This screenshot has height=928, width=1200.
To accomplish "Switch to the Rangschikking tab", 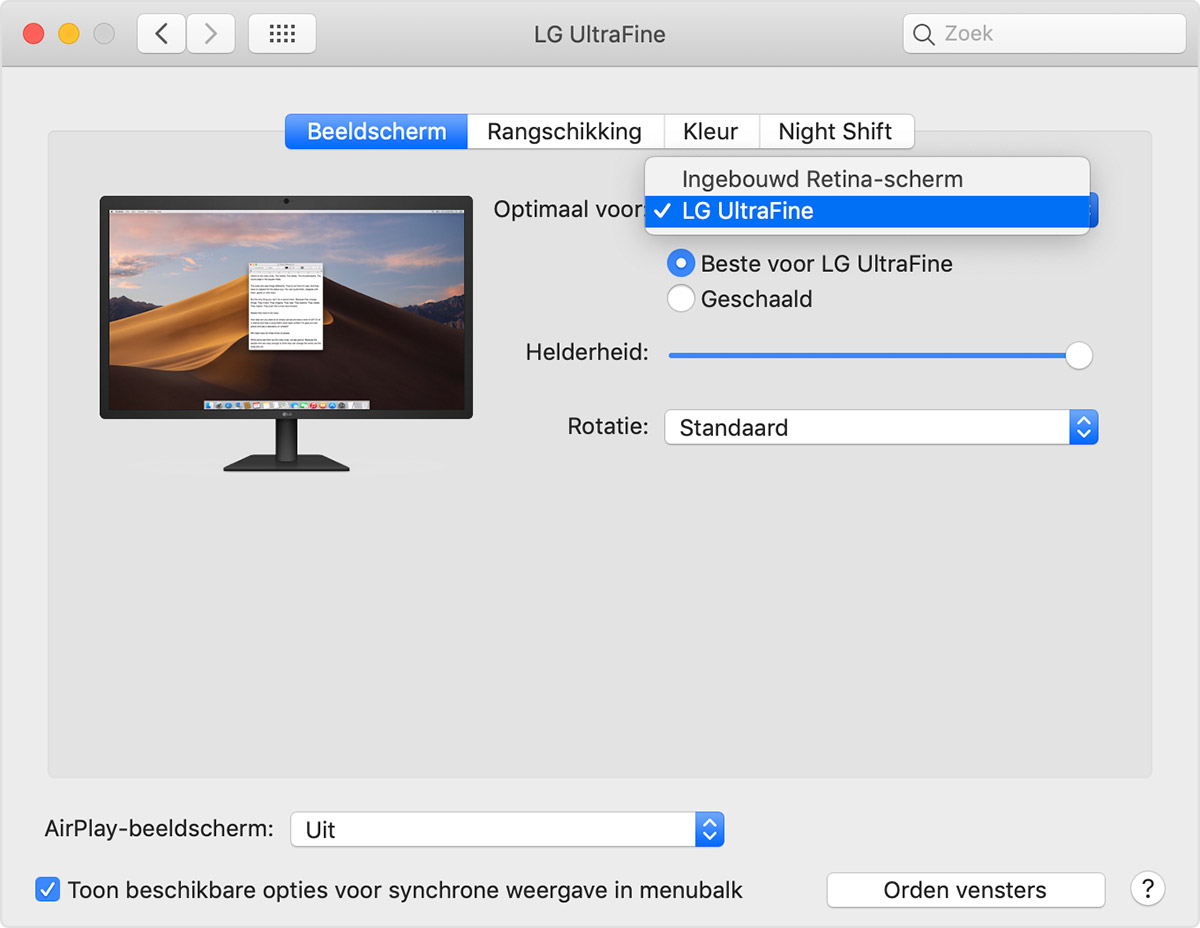I will click(564, 132).
